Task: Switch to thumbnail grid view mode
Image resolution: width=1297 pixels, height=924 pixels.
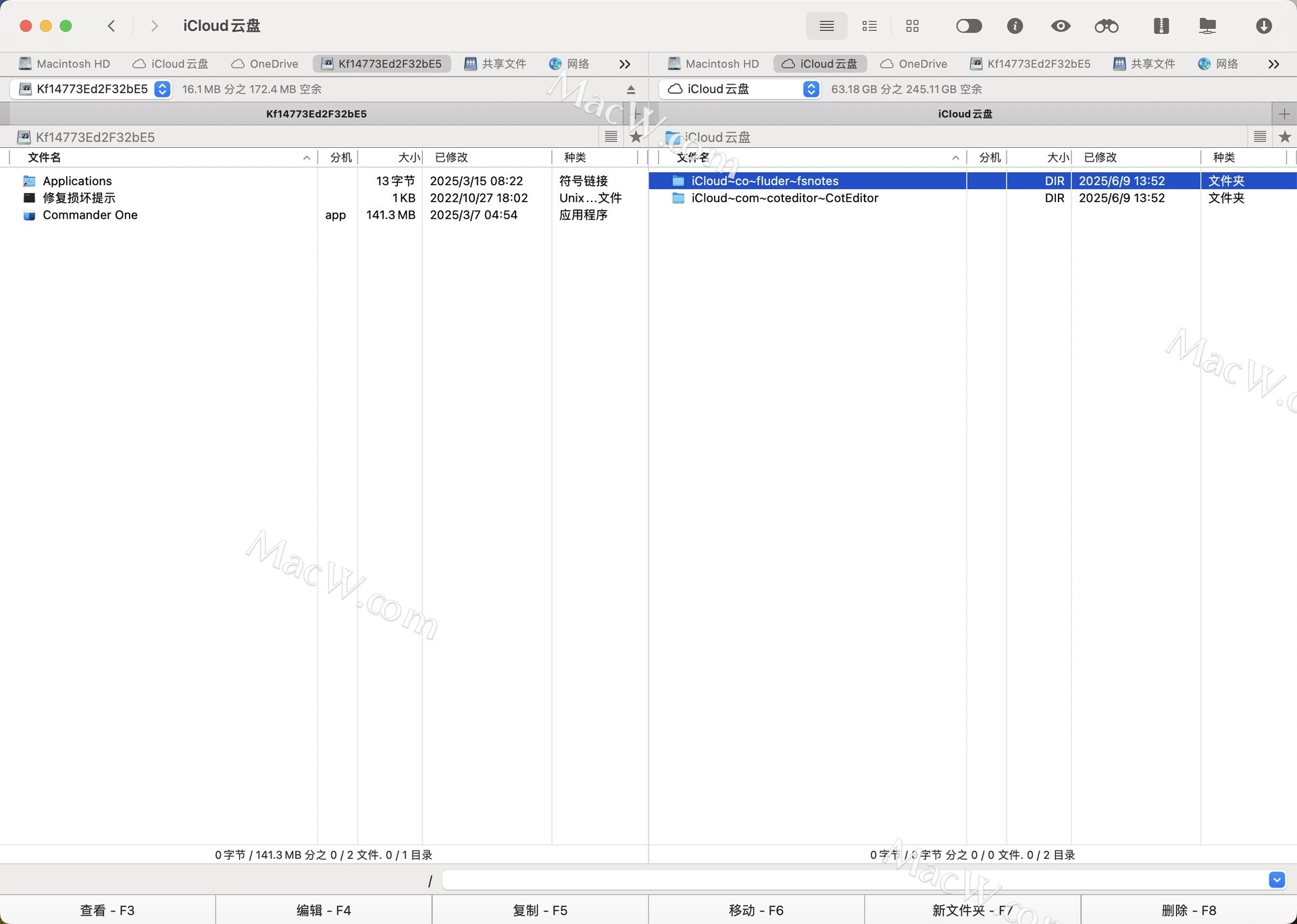Action: click(x=913, y=26)
